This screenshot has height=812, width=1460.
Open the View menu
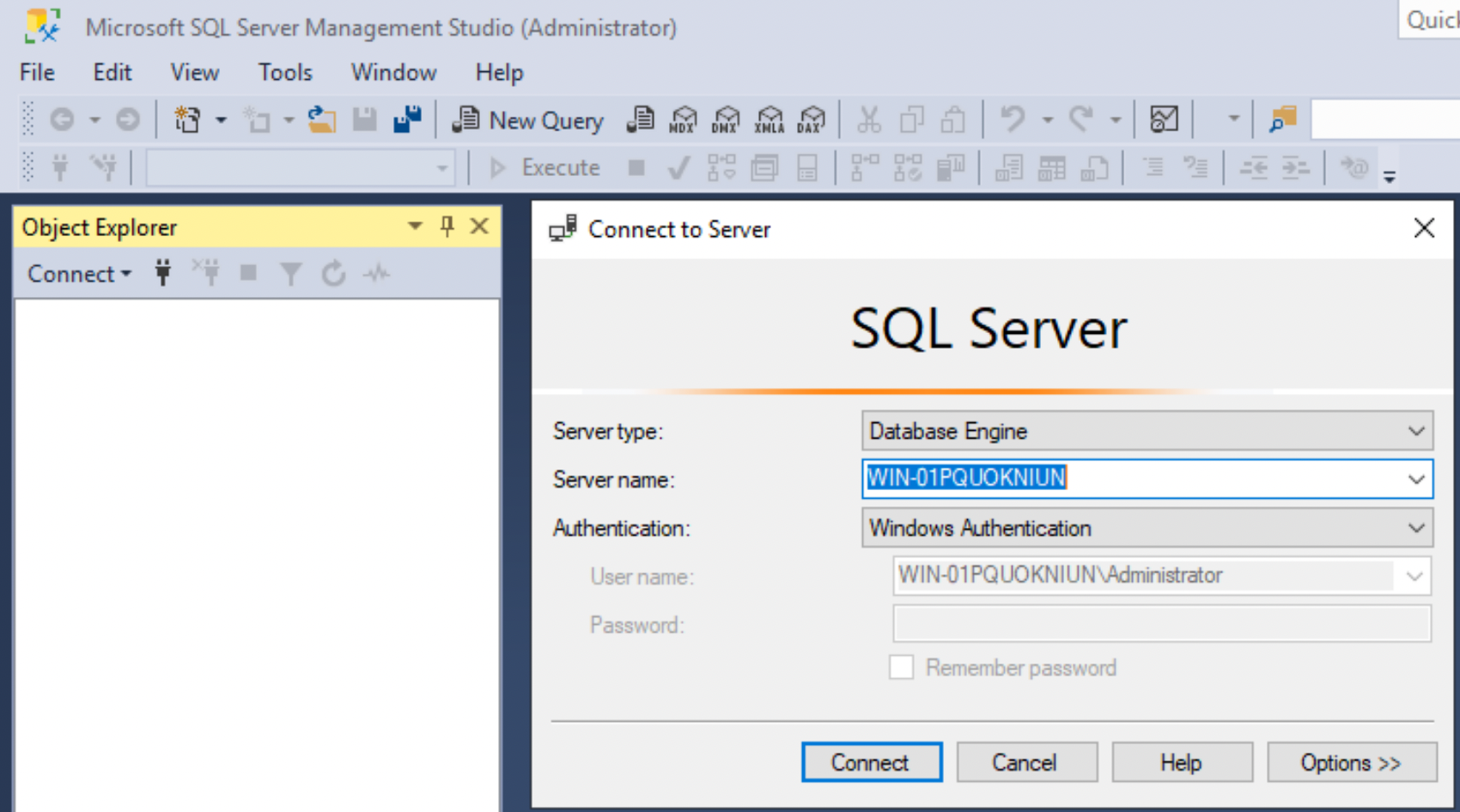click(194, 72)
